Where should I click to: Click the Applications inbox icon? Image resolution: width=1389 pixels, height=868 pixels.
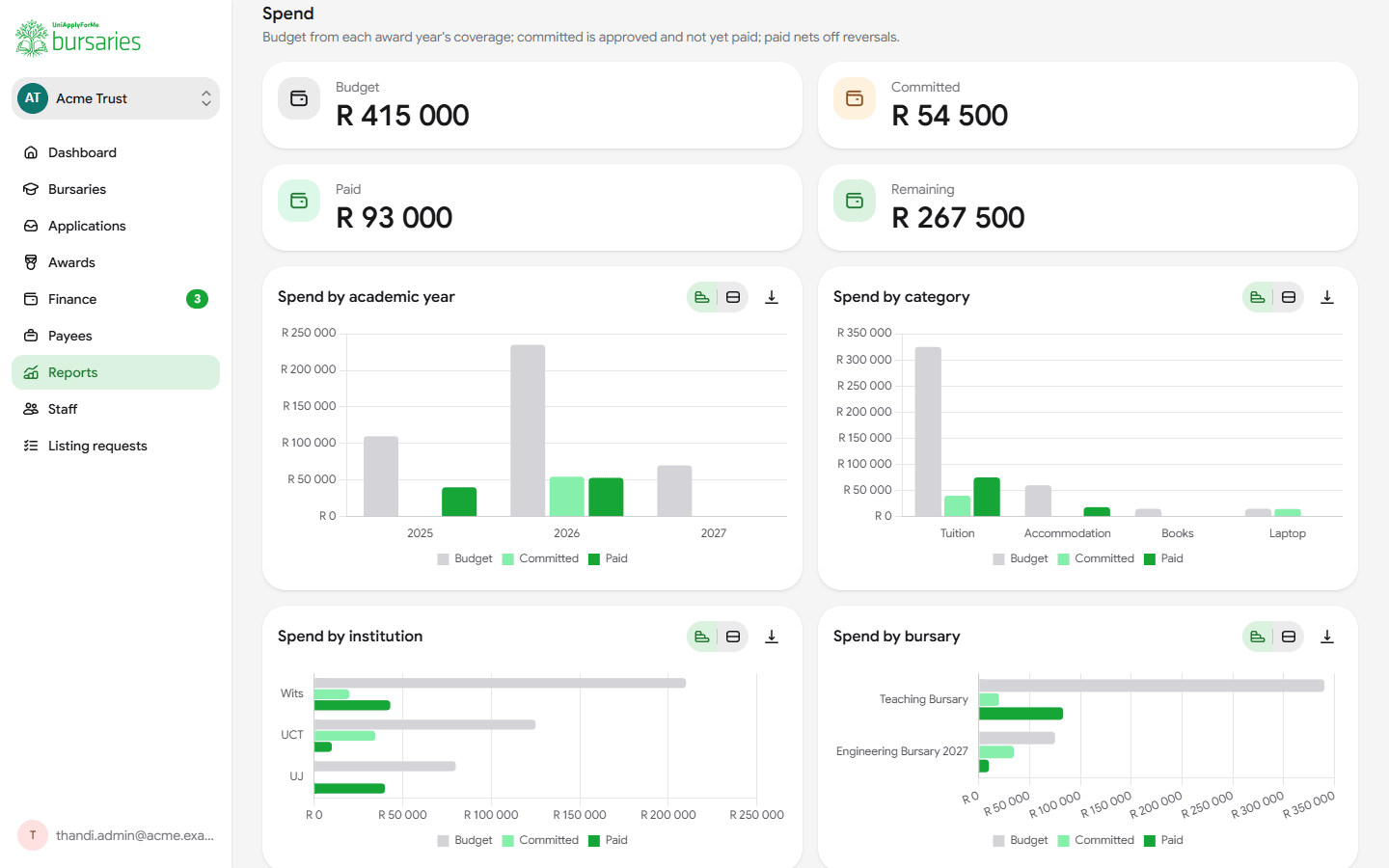(31, 226)
